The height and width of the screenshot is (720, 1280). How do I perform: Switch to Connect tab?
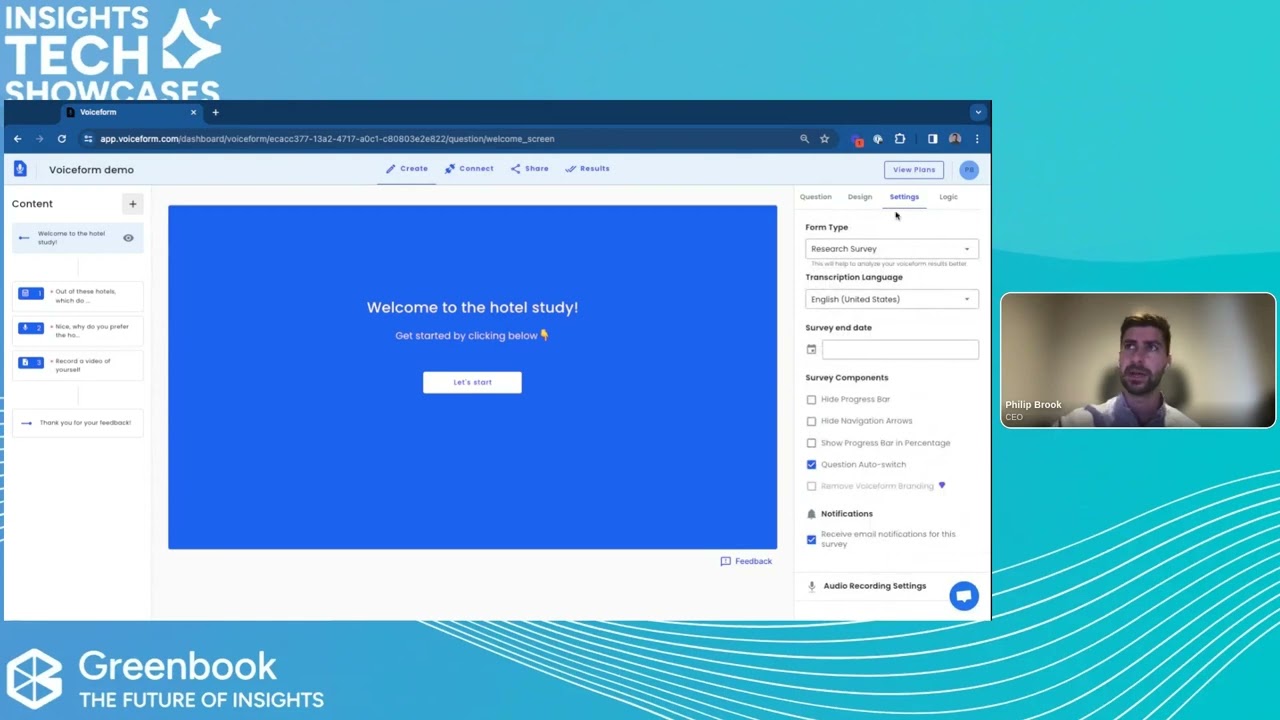tap(469, 169)
